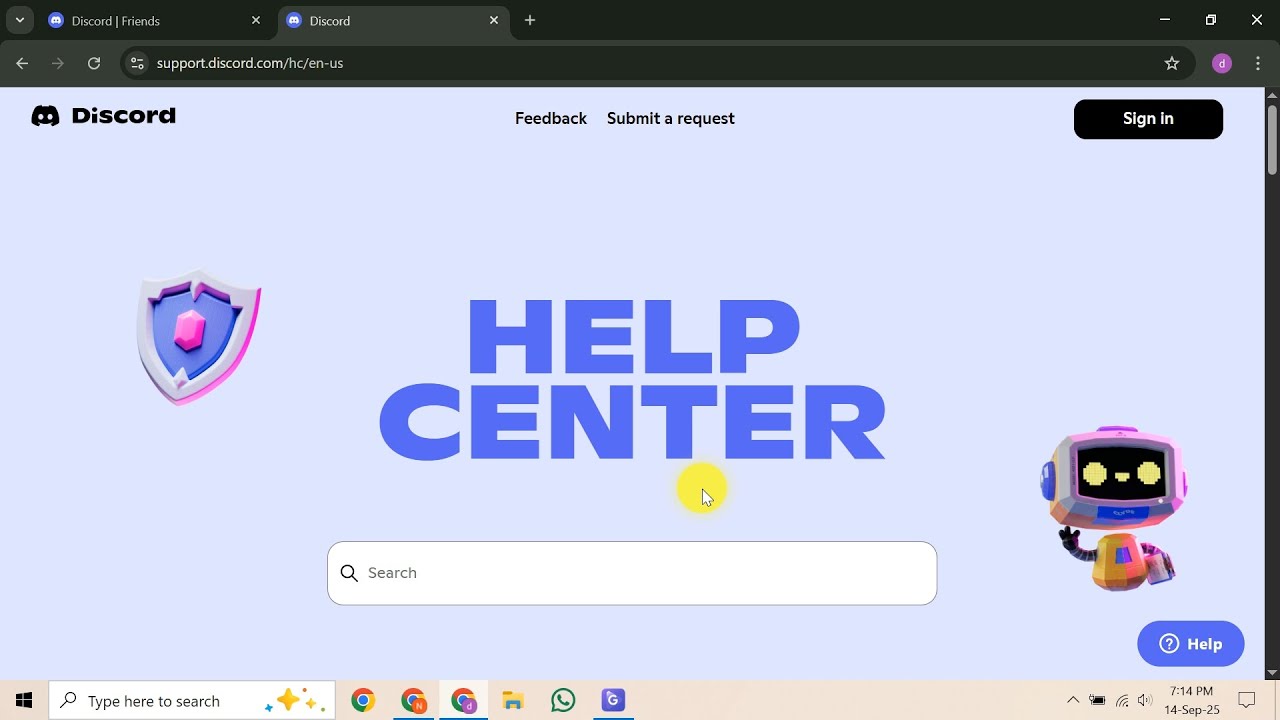Click the address bar URL
The height and width of the screenshot is (720, 1280).
click(x=250, y=63)
